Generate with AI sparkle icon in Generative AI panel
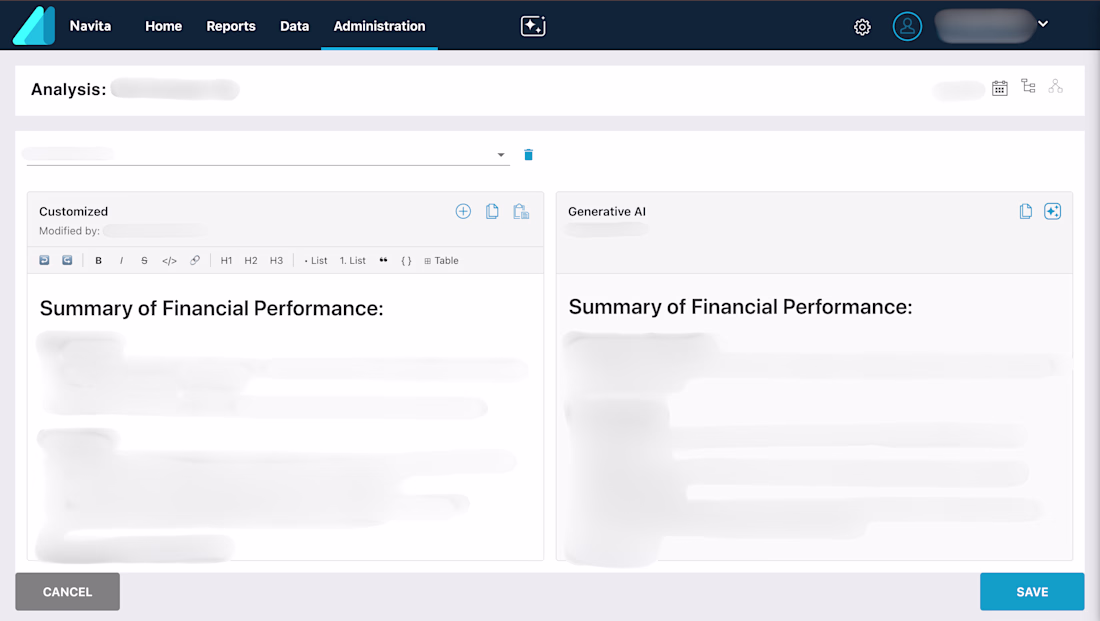This screenshot has height=621, width=1100. 1052,211
